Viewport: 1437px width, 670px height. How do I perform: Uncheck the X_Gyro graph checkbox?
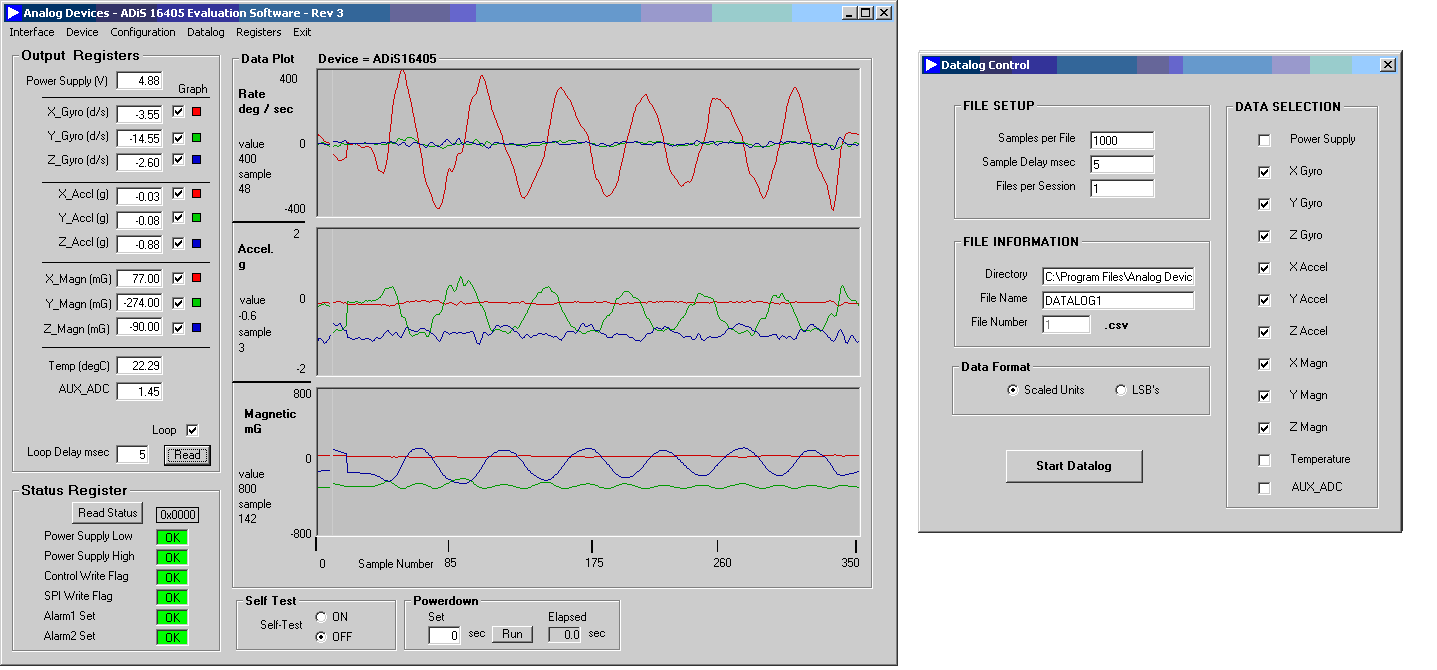[178, 112]
